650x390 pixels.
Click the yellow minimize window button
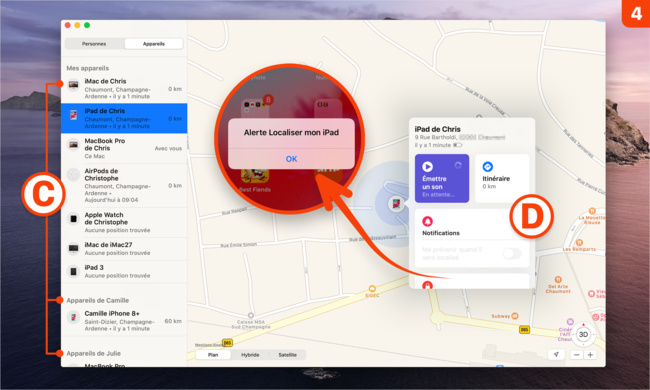(x=77, y=25)
